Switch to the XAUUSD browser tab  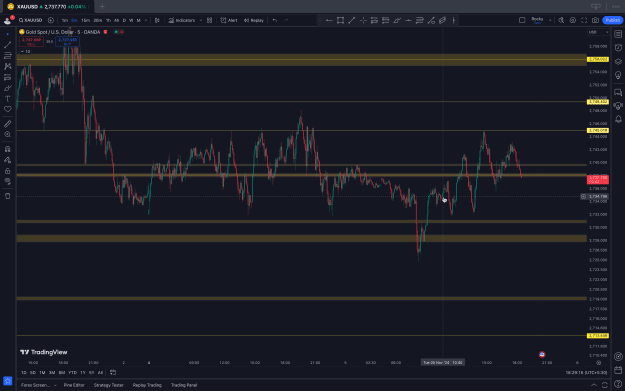tap(47, 6)
